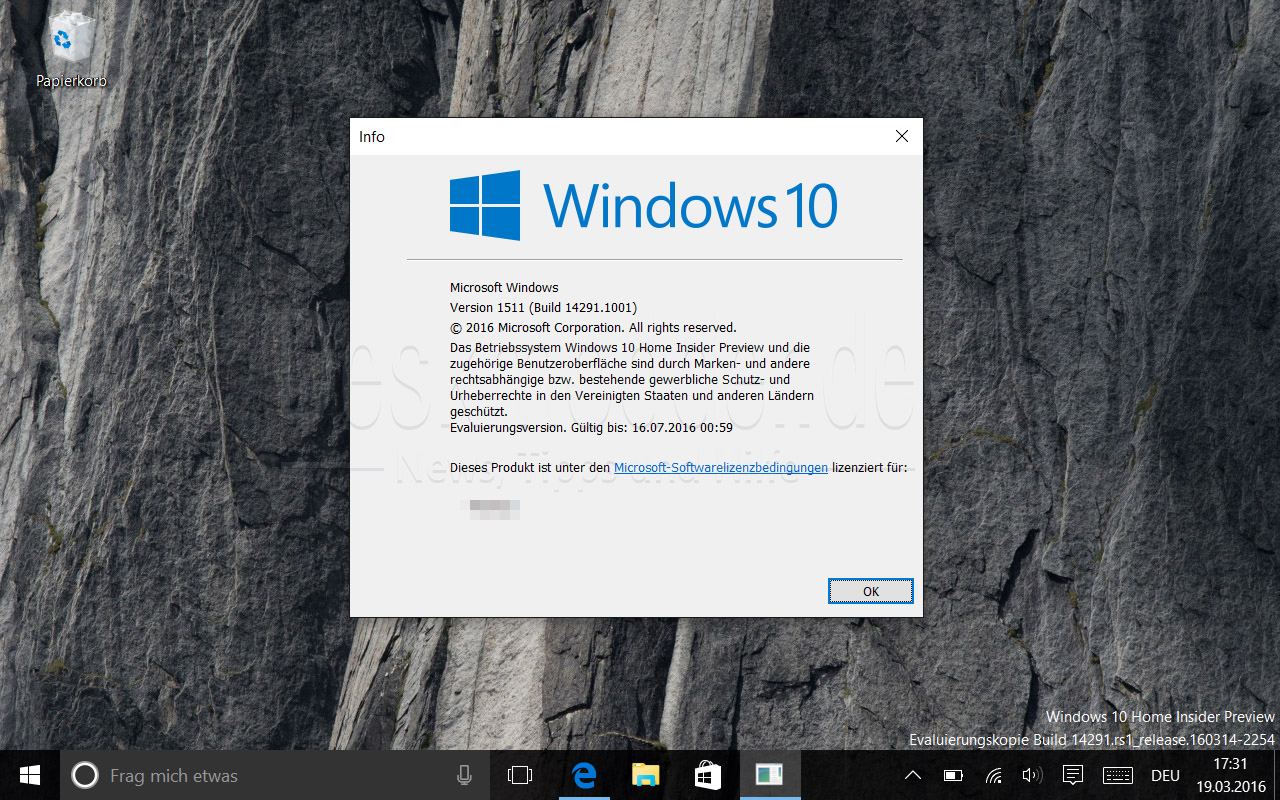Open the Windows Store taskbar icon
This screenshot has height=800, width=1280.
708,775
